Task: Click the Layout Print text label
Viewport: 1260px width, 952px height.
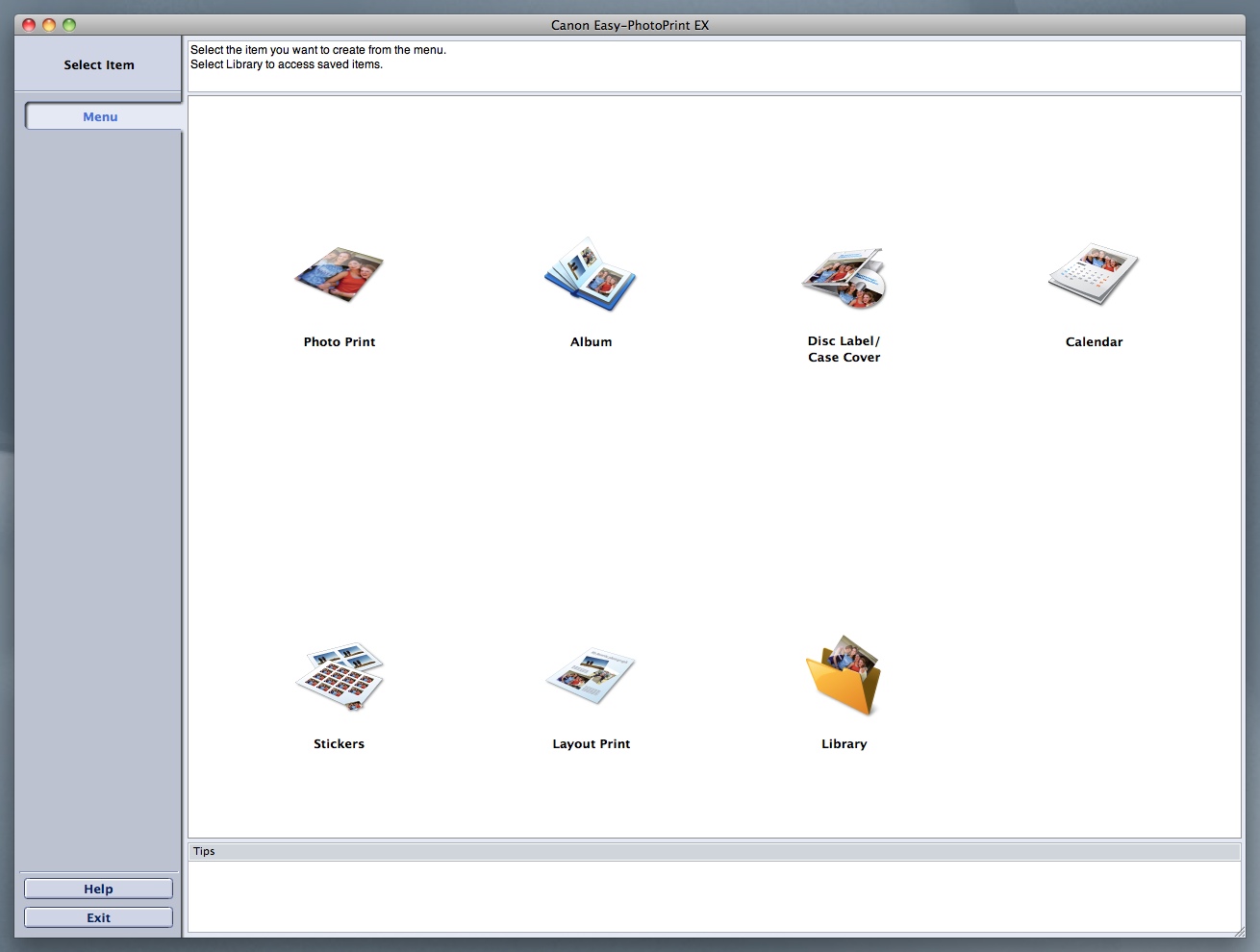Action: tap(591, 744)
